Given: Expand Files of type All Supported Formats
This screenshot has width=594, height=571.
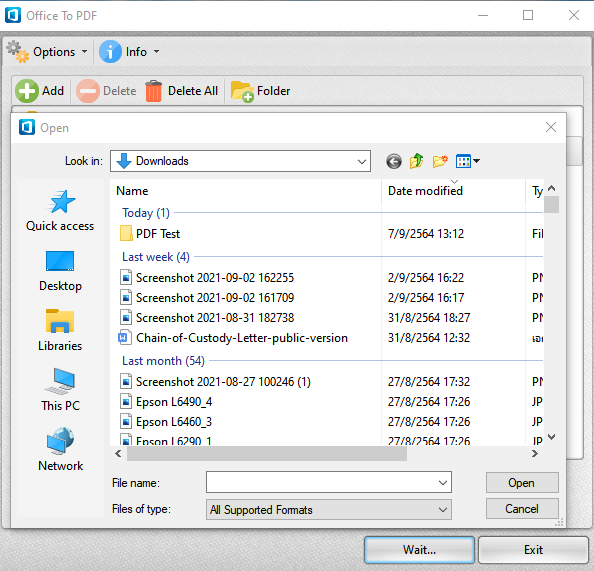Looking at the screenshot, I should (x=329, y=510).
